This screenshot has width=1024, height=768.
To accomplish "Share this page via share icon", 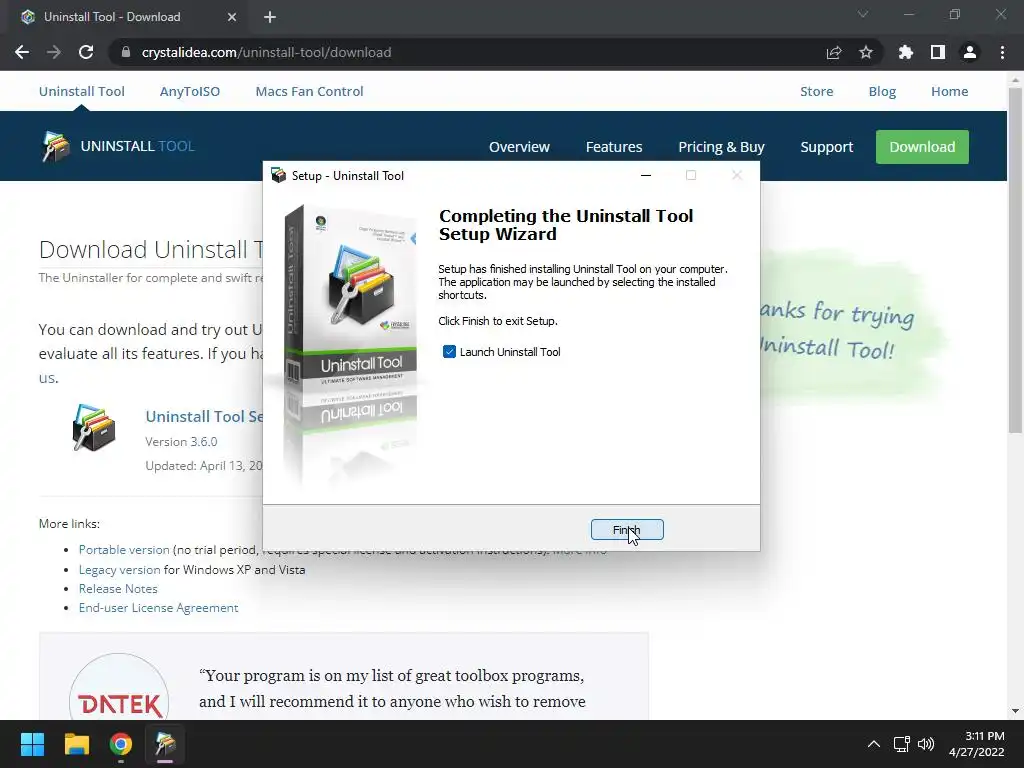I will [x=834, y=52].
